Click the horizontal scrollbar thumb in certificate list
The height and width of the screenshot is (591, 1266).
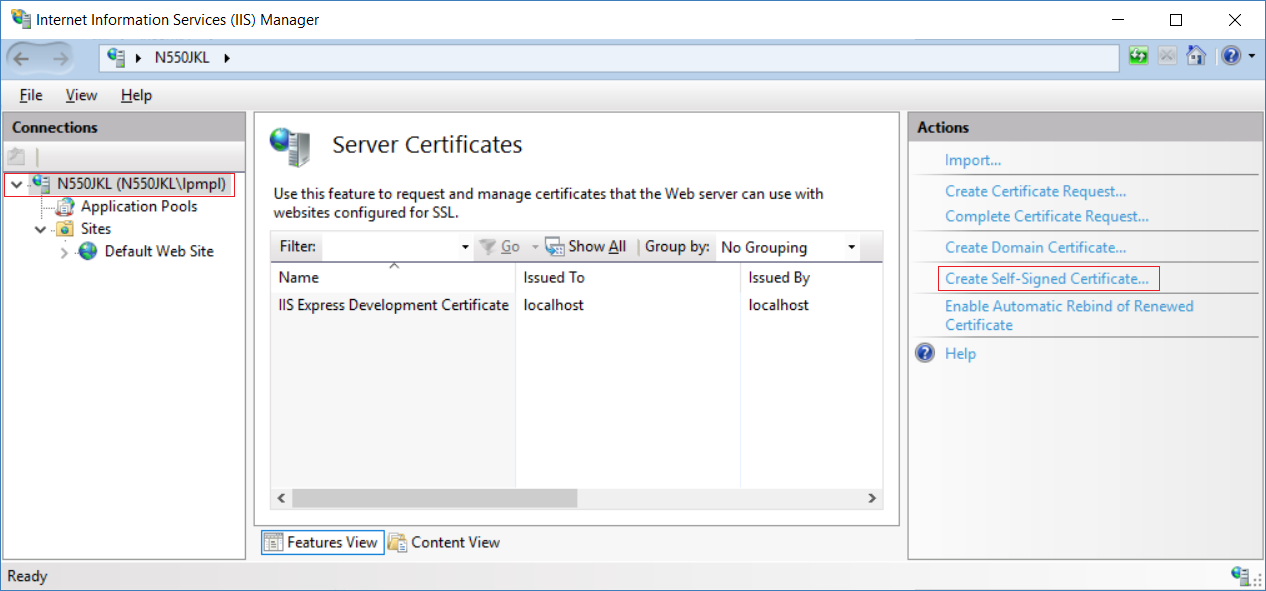(x=435, y=498)
